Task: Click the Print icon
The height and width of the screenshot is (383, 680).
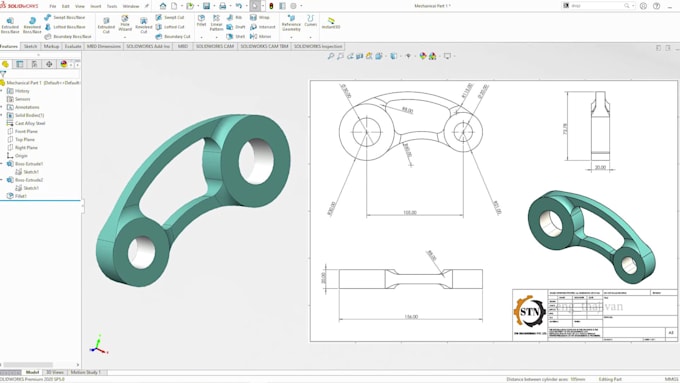Action: point(222,6)
